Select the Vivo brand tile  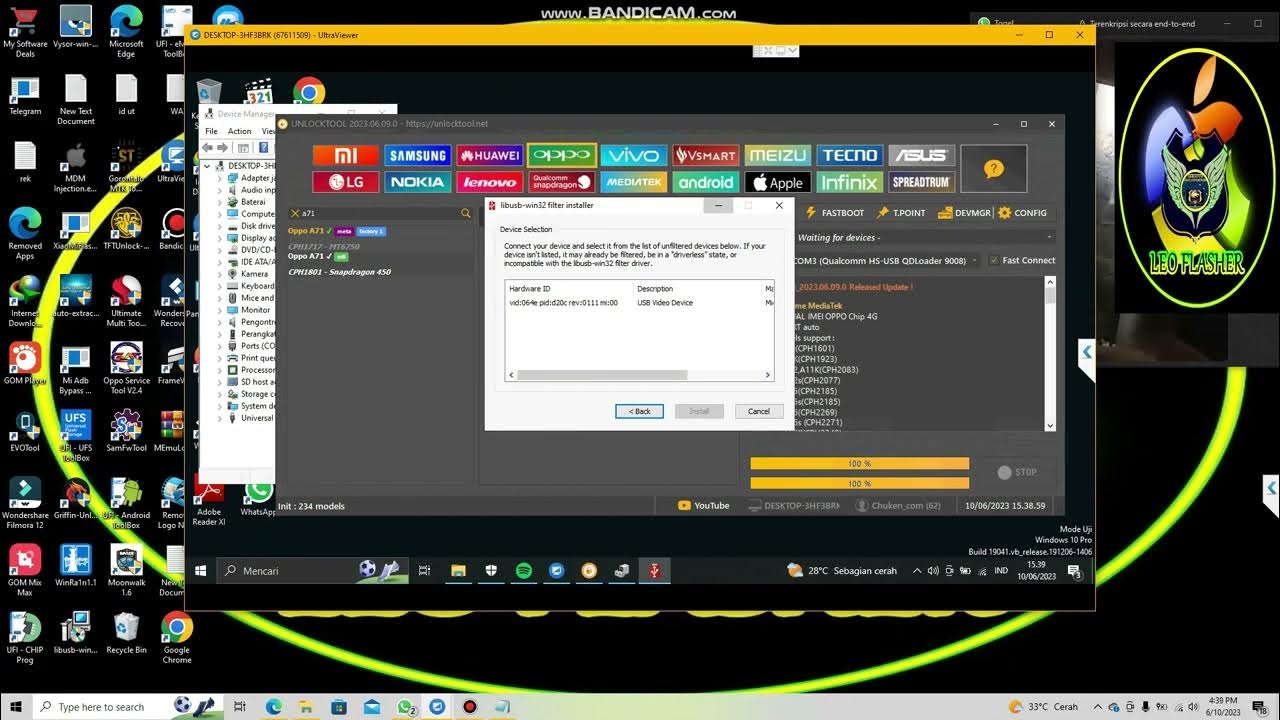point(634,155)
